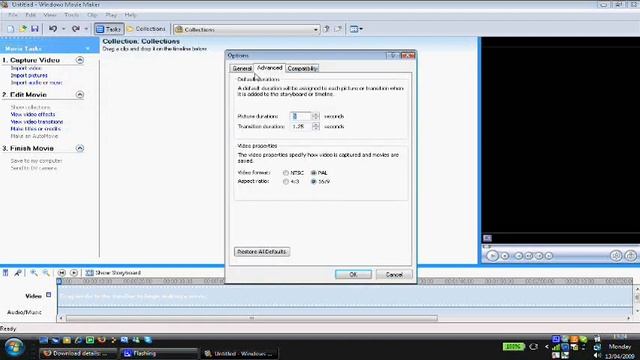Click the Up One Level icon

click(327, 29)
